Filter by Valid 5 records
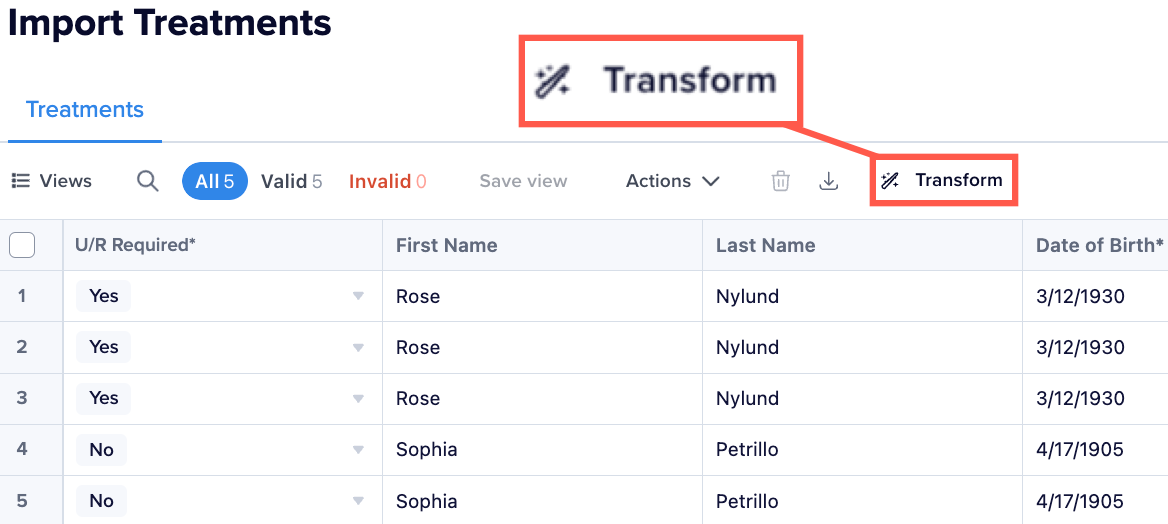 coord(291,181)
